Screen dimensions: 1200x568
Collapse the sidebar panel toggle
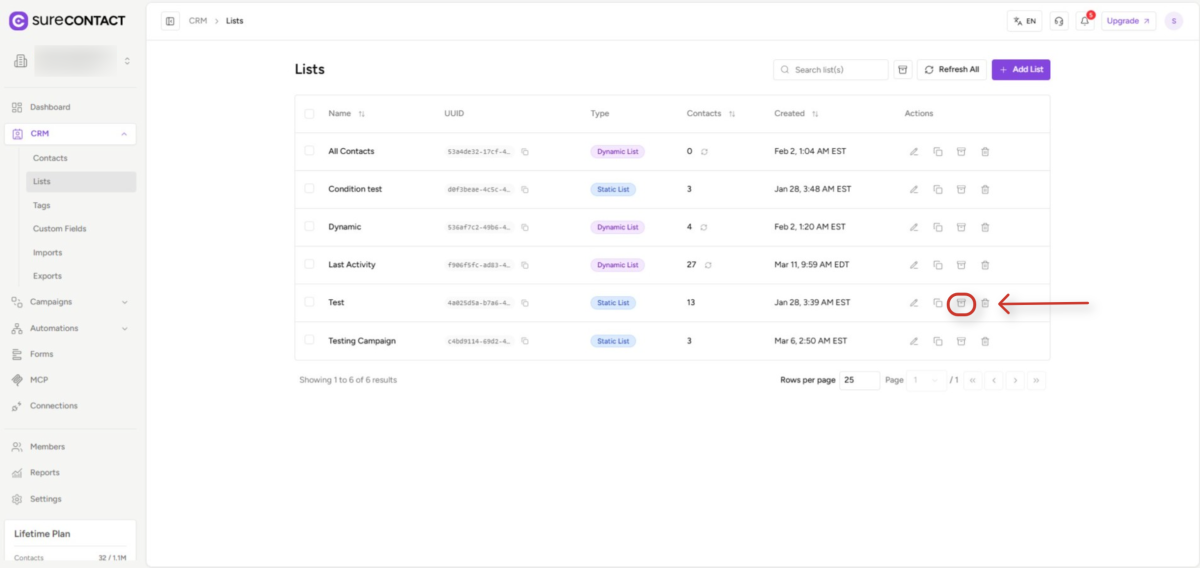tap(170, 21)
